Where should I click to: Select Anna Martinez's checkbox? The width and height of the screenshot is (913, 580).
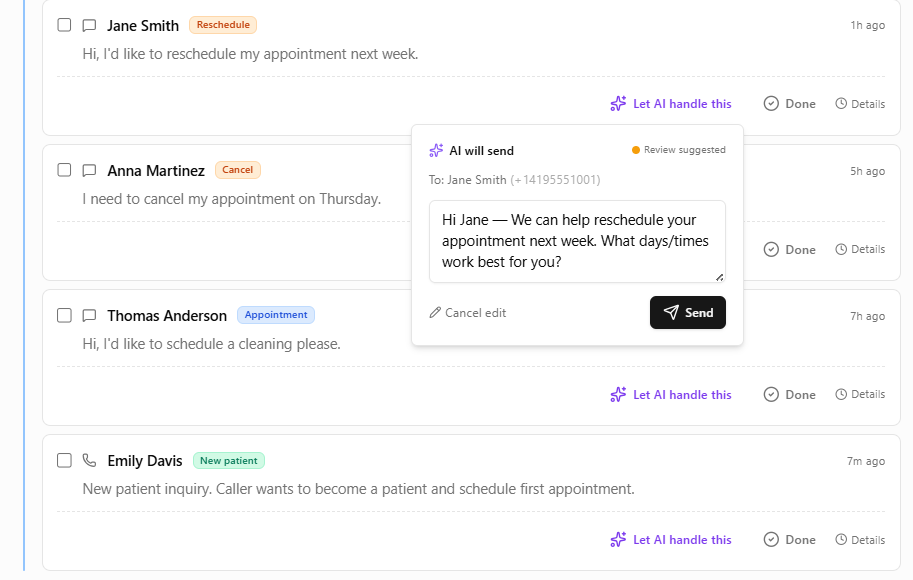(64, 170)
